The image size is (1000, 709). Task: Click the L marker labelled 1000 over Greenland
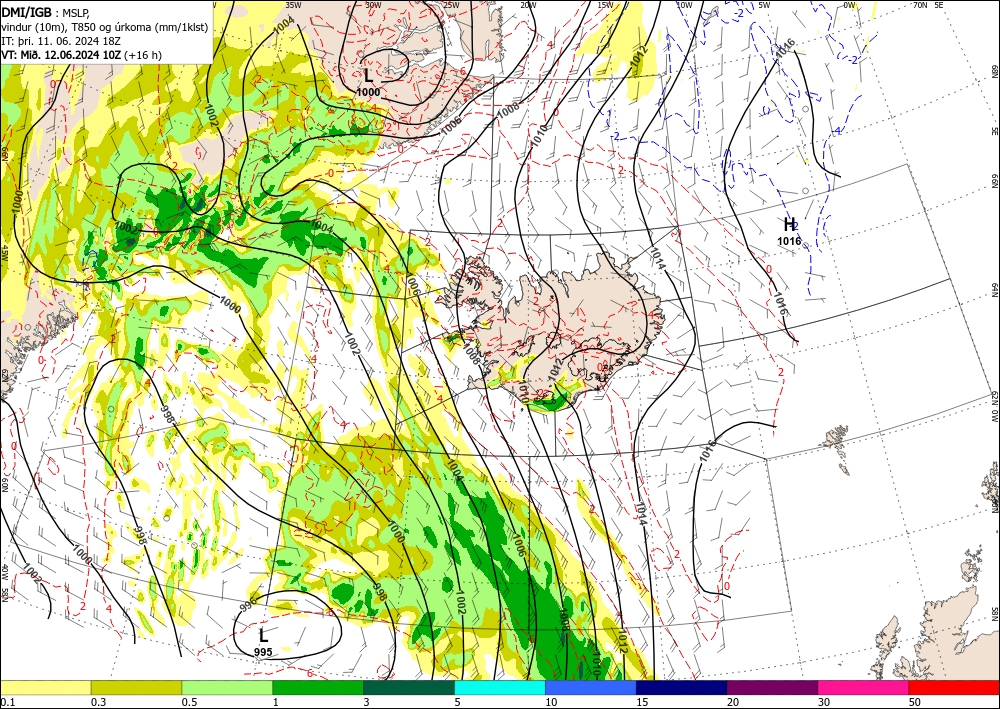369,76
